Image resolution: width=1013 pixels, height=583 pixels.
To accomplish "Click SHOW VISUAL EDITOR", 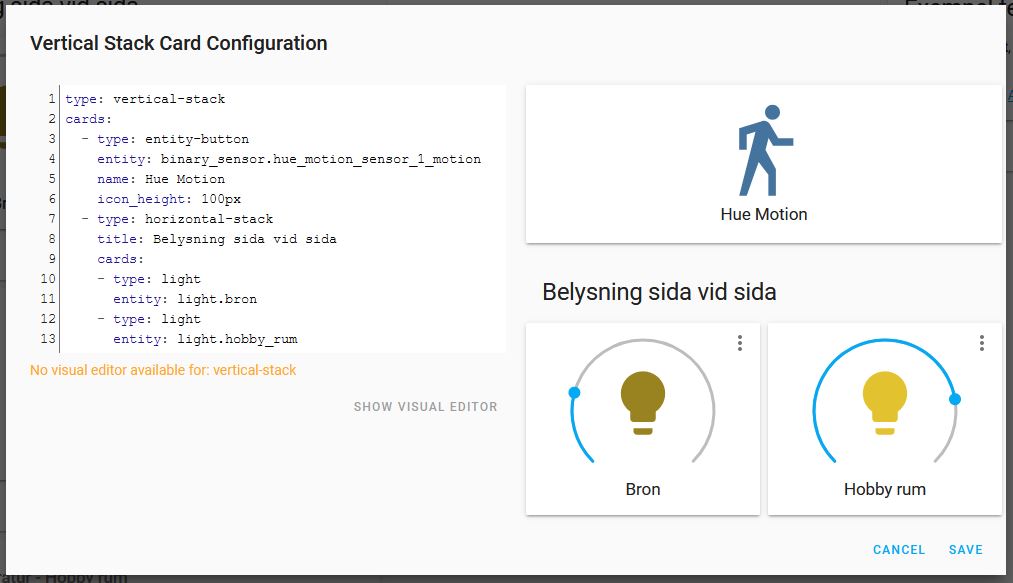I will [x=426, y=407].
